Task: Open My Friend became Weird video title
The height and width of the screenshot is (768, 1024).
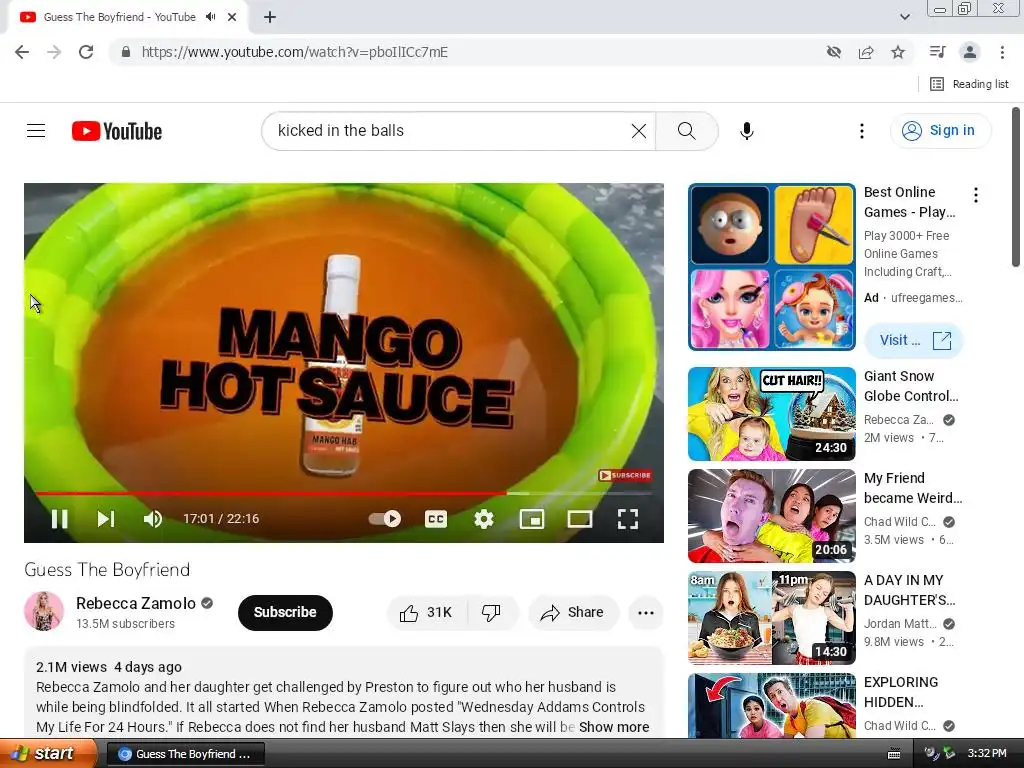Action: tap(912, 488)
